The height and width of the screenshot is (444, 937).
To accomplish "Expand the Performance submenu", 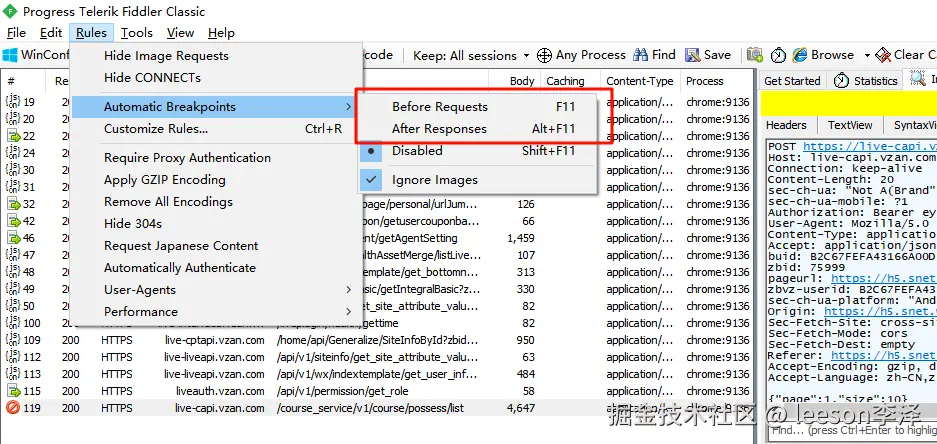I will [x=216, y=312].
